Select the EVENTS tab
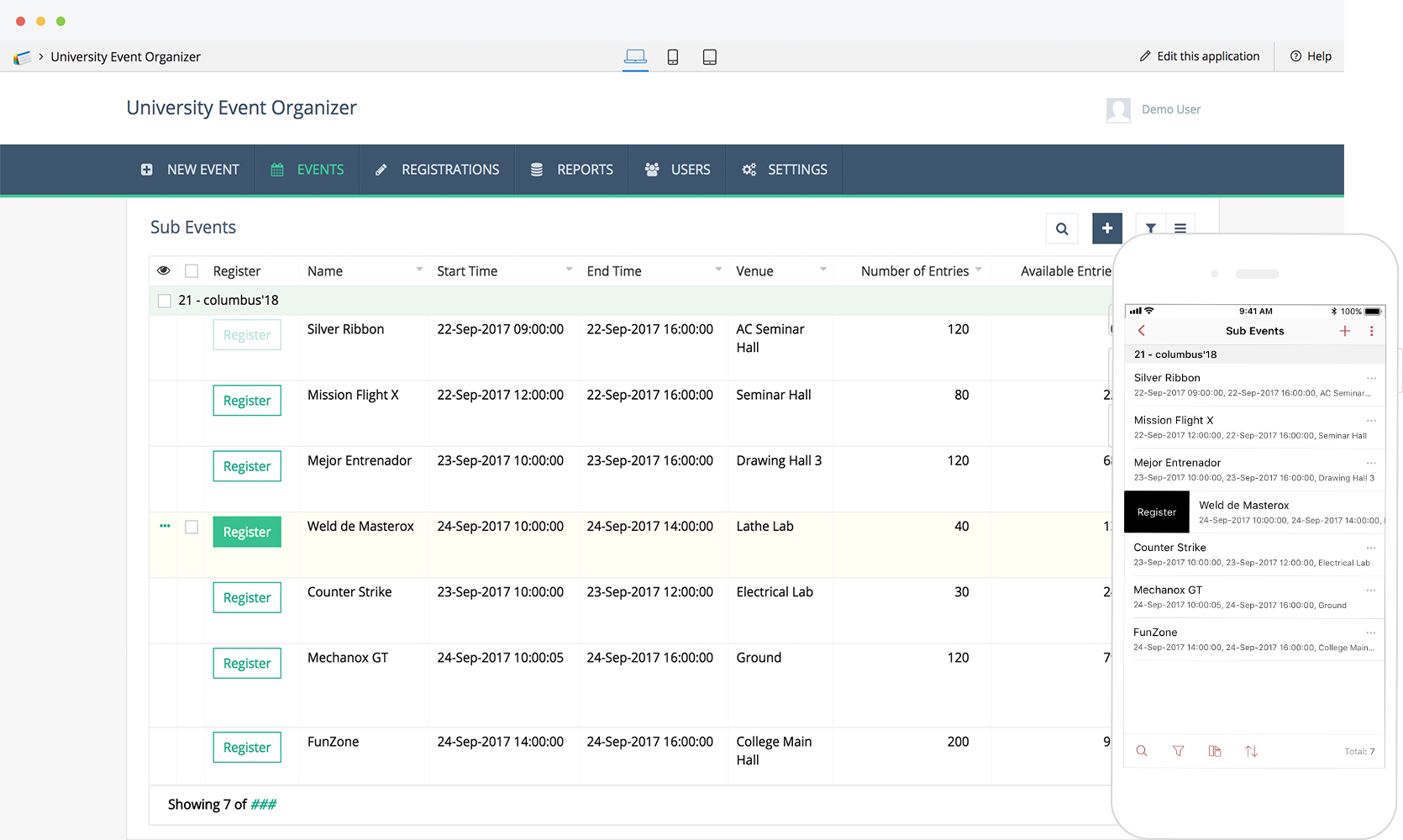This screenshot has width=1403, height=840. pos(307,170)
